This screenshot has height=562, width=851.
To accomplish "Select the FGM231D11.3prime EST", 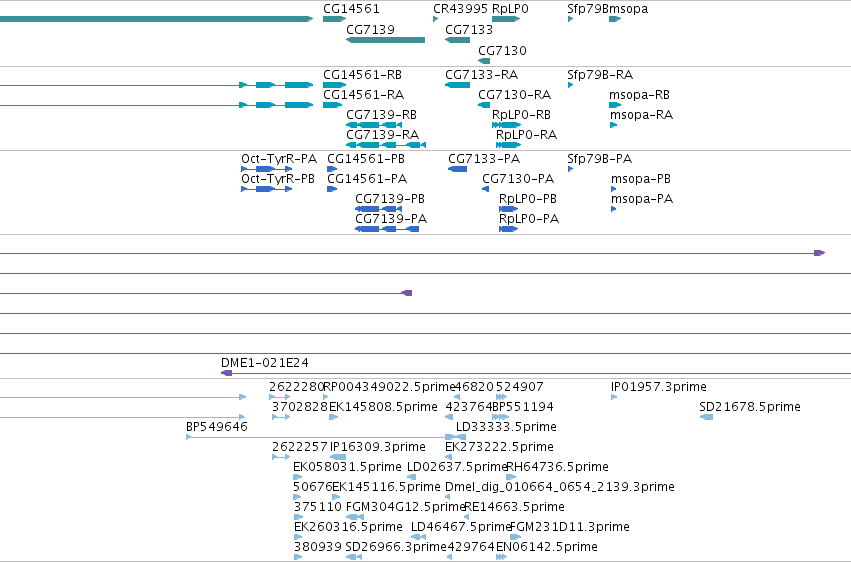I will [515, 537].
